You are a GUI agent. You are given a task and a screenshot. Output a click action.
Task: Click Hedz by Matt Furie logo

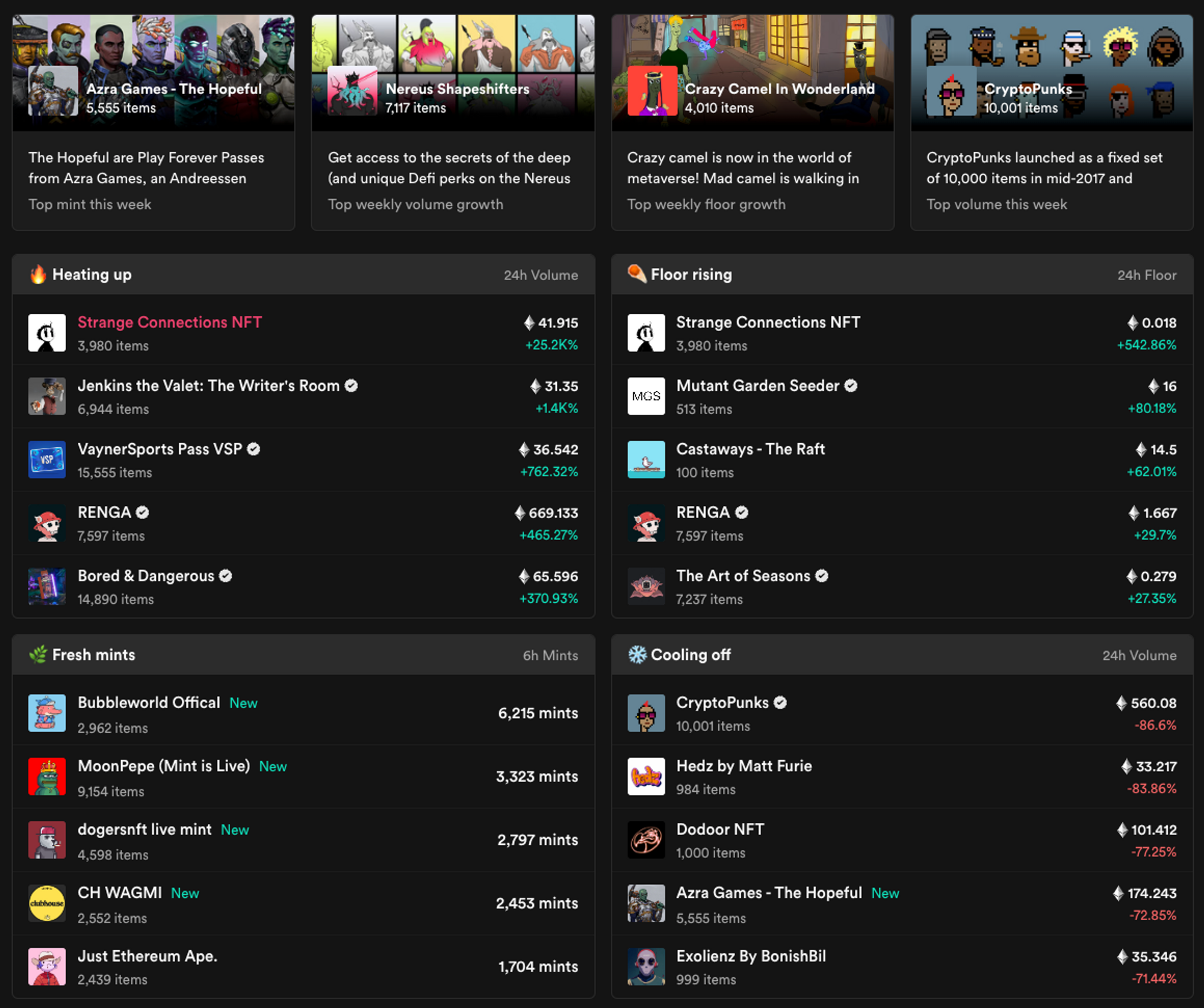click(646, 776)
